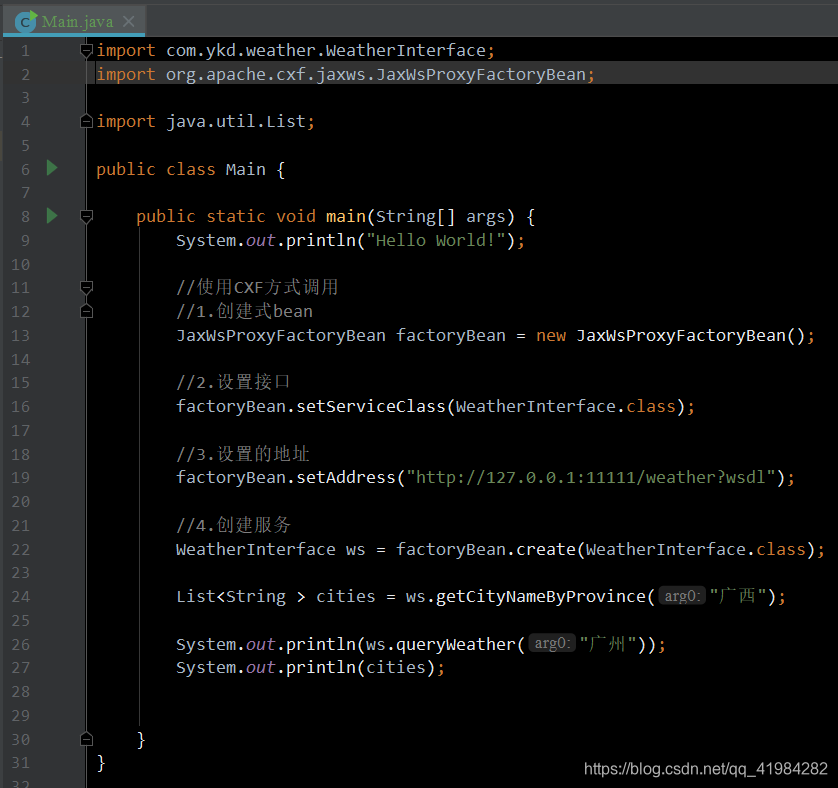This screenshot has width=838, height=788.
Task: Click the factoryBean variable declaration on line 13
Action: 451,336
